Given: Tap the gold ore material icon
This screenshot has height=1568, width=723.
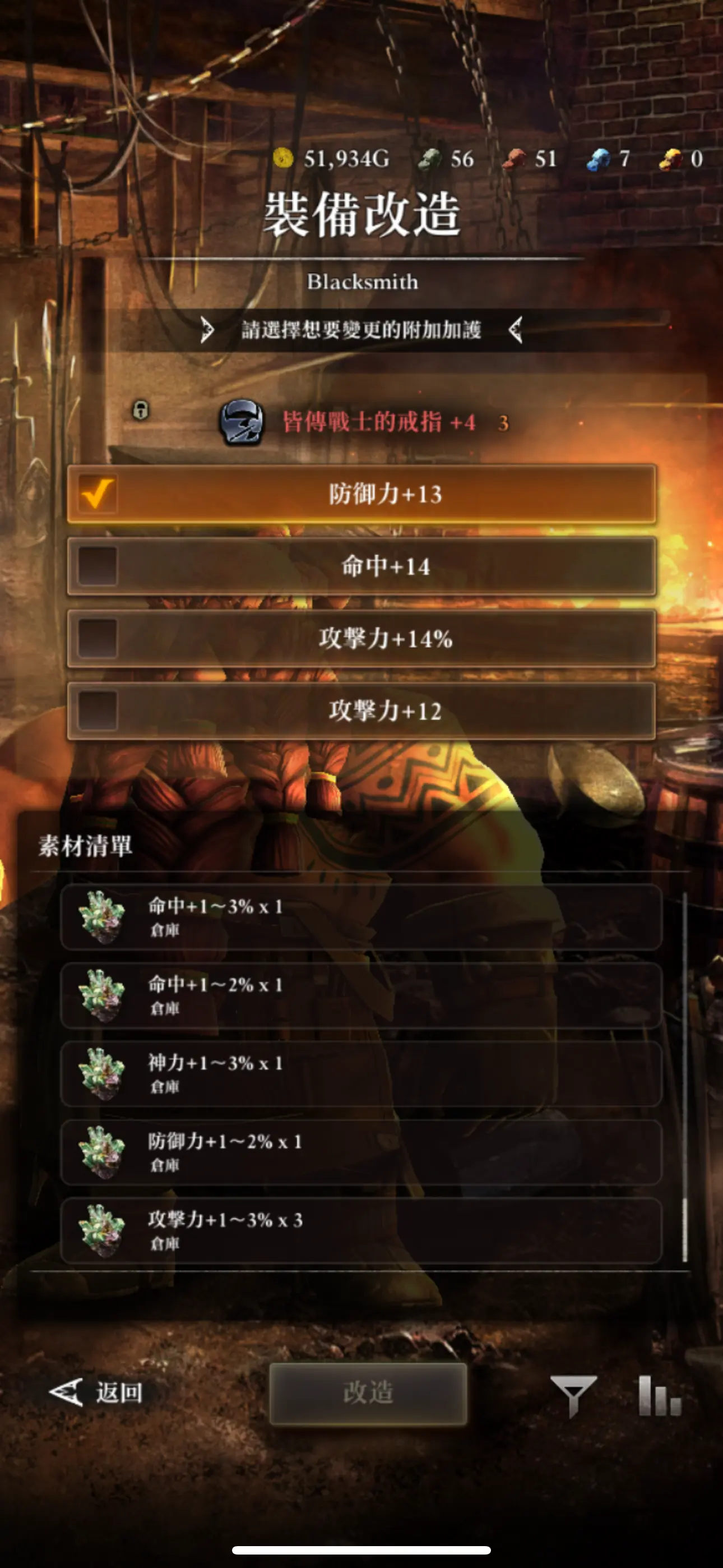Looking at the screenshot, I should 671,159.
